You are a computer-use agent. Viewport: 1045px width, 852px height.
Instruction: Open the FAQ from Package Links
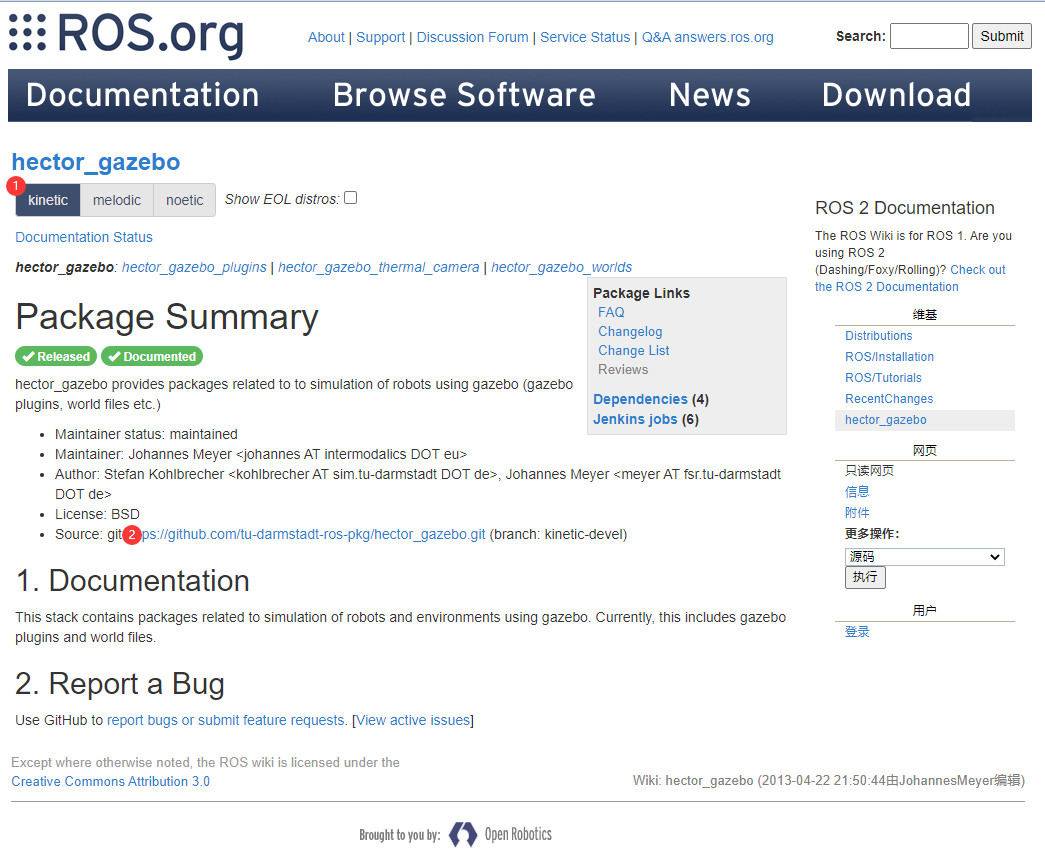[x=610, y=312]
